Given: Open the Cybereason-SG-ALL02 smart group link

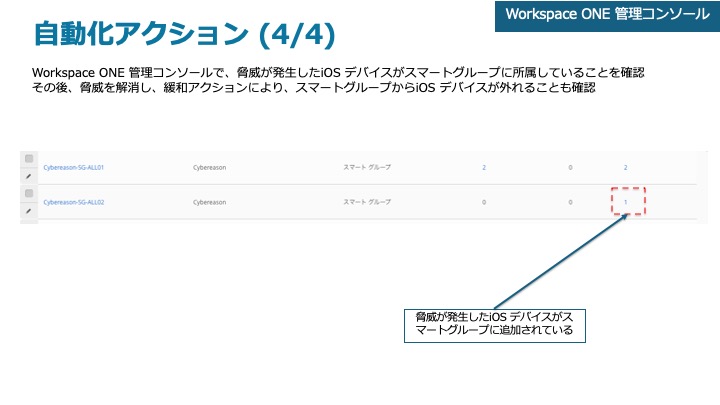Looking at the screenshot, I should coord(73,202).
